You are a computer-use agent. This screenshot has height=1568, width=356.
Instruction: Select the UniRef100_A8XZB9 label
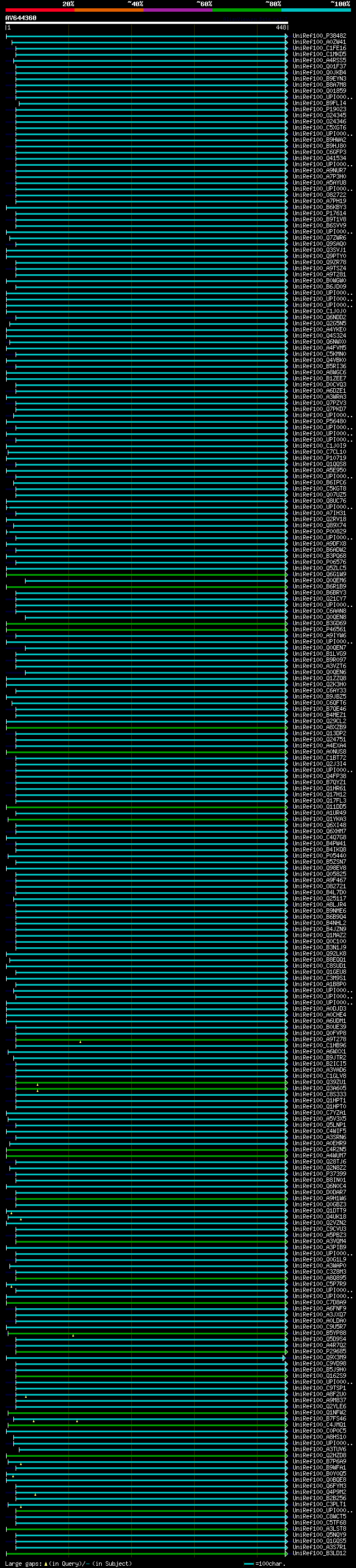tap(319, 727)
